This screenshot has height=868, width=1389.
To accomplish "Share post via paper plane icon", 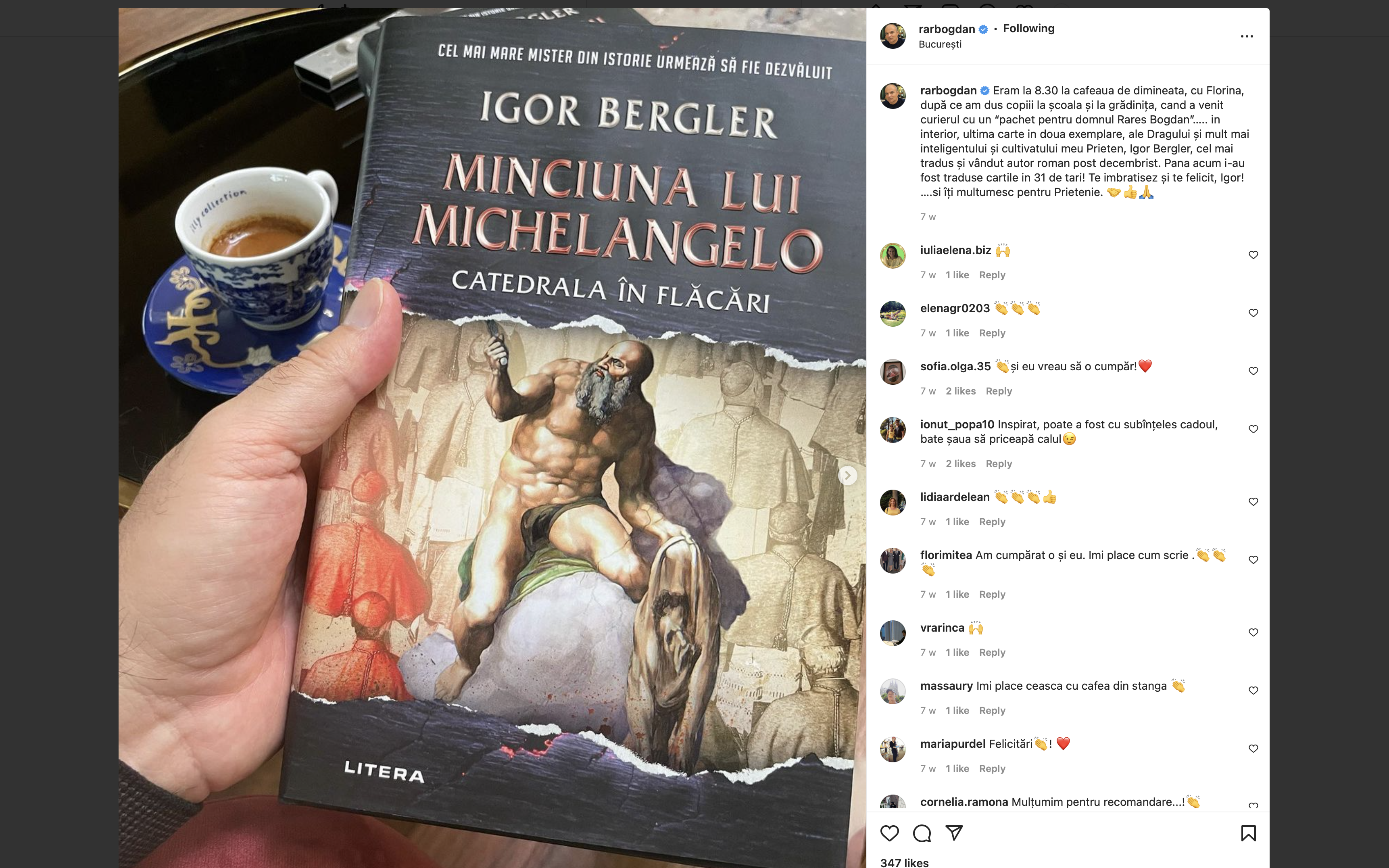I will [x=954, y=833].
